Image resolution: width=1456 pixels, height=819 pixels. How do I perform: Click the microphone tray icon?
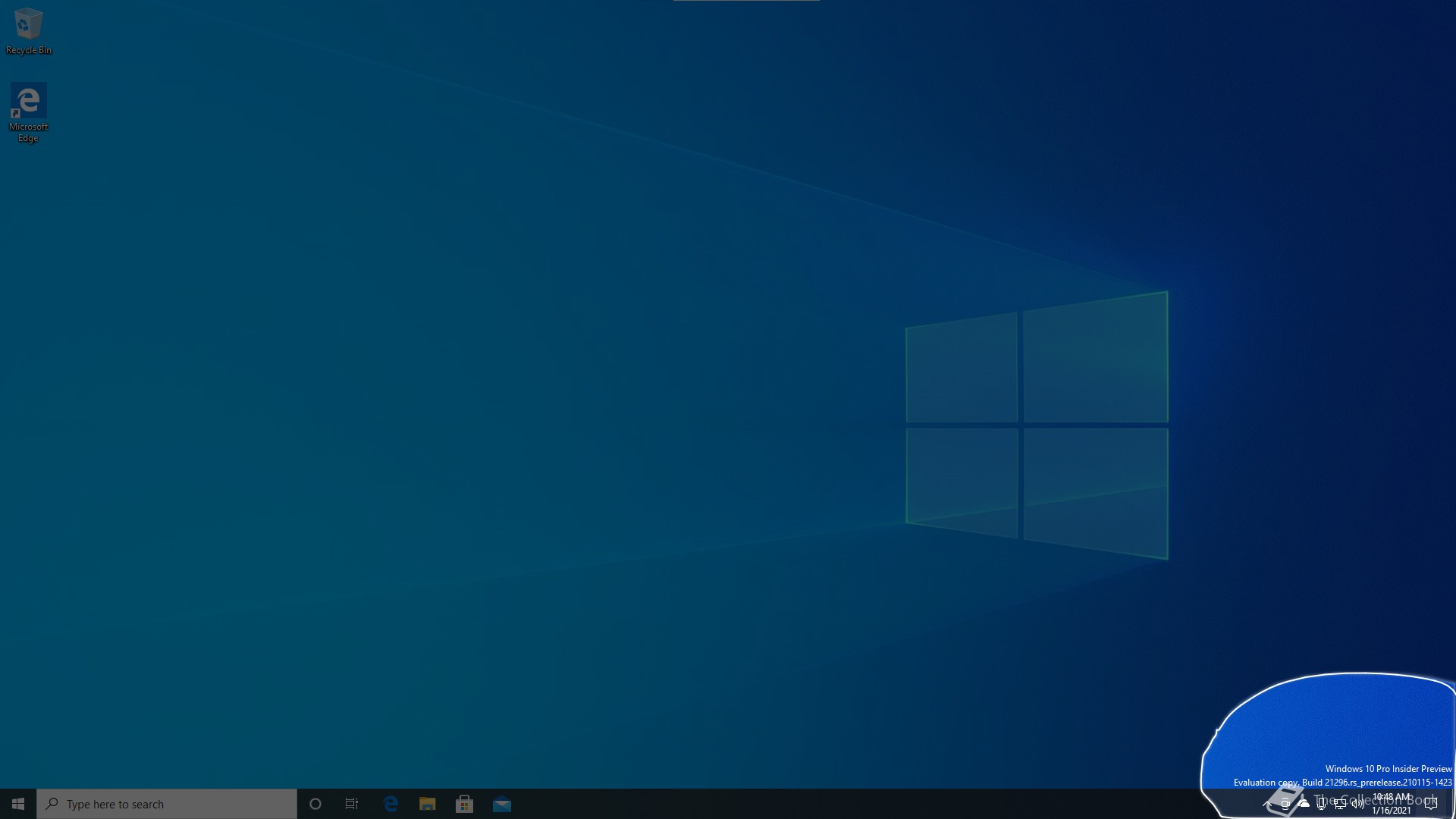tap(1322, 805)
